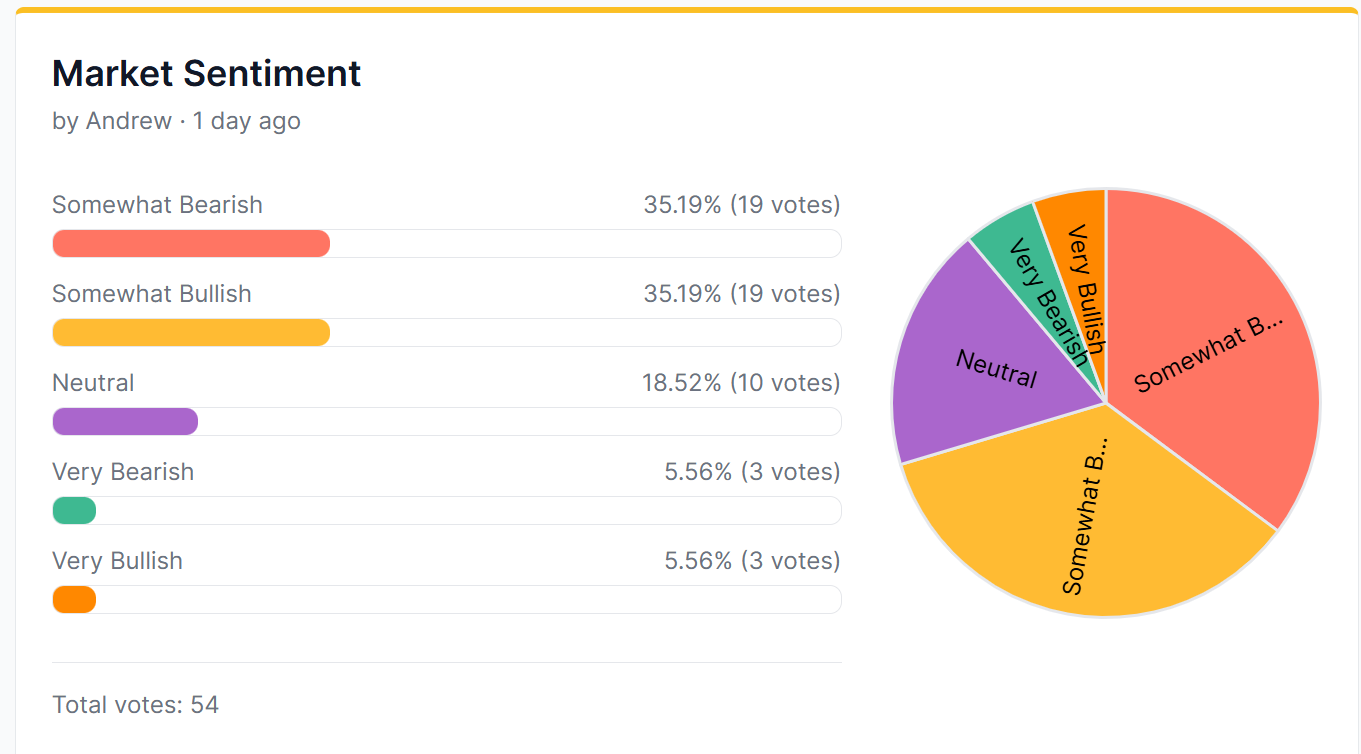Click the Somewhat Bullish option label
The width and height of the screenshot is (1361, 754).
[152, 294]
